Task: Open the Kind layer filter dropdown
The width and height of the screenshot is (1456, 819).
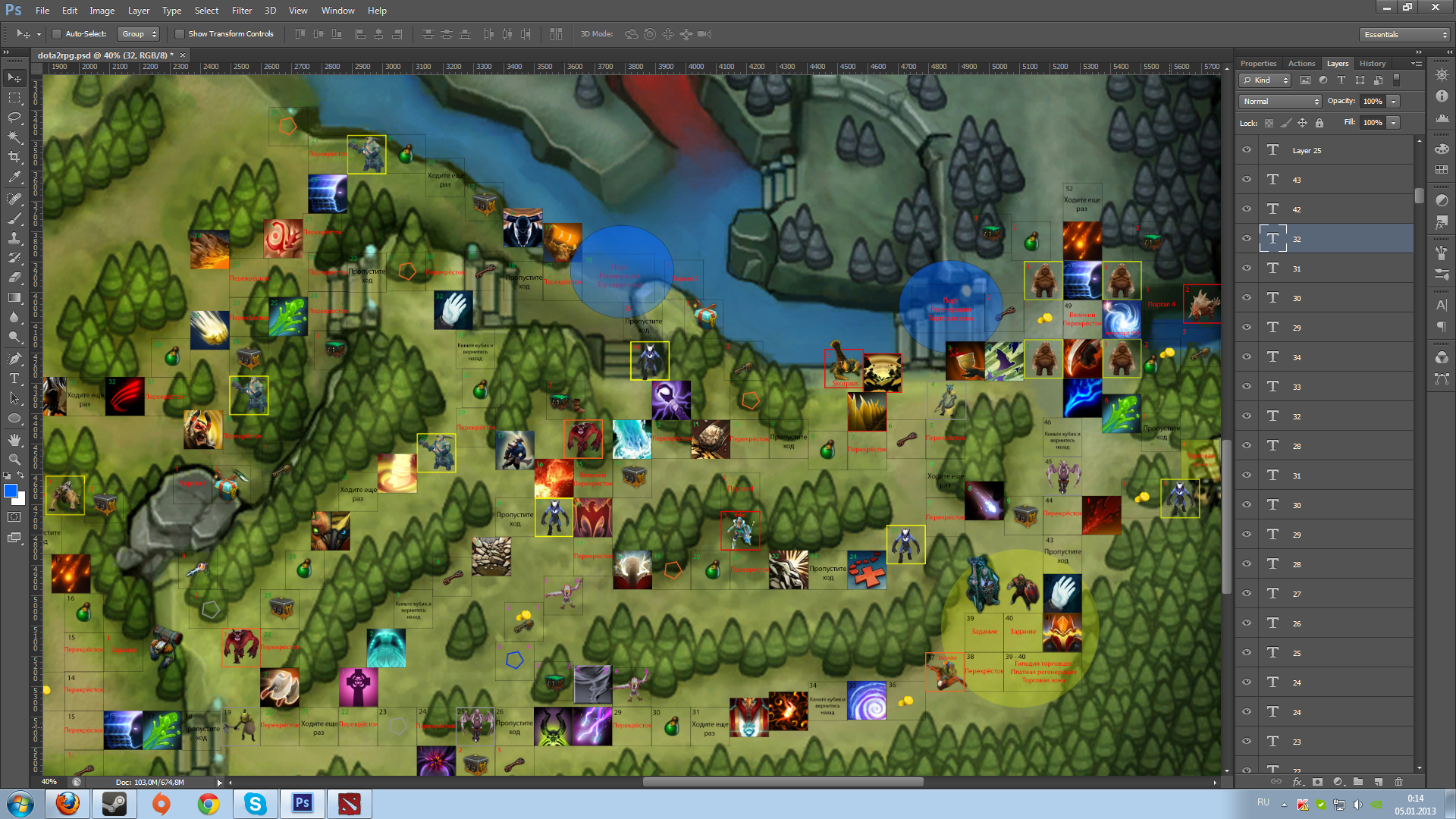Action: pyautogui.click(x=1264, y=80)
